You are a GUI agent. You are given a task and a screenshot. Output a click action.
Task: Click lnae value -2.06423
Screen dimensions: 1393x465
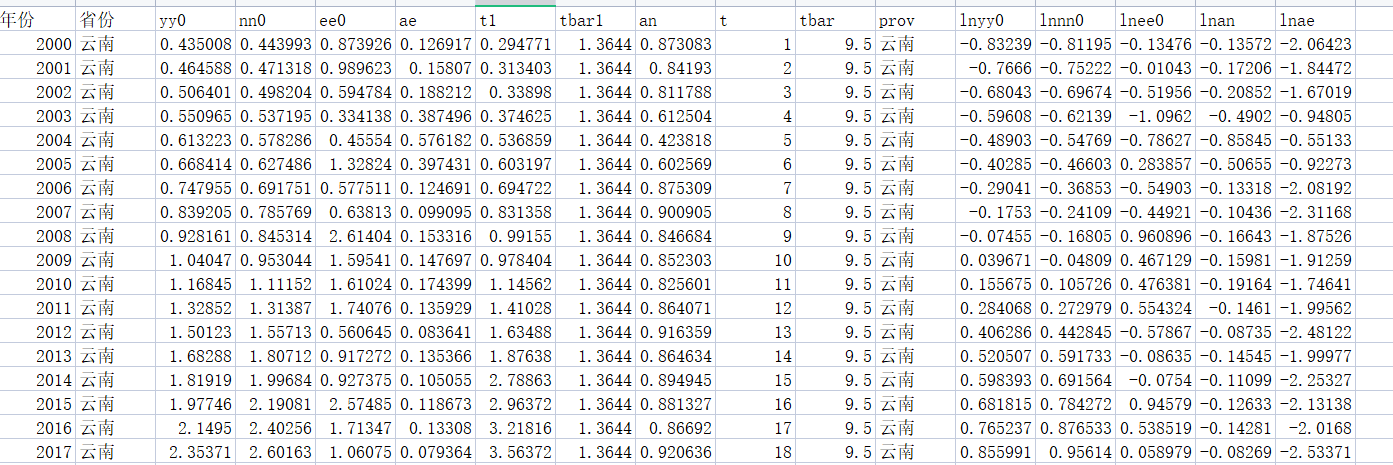click(1316, 44)
